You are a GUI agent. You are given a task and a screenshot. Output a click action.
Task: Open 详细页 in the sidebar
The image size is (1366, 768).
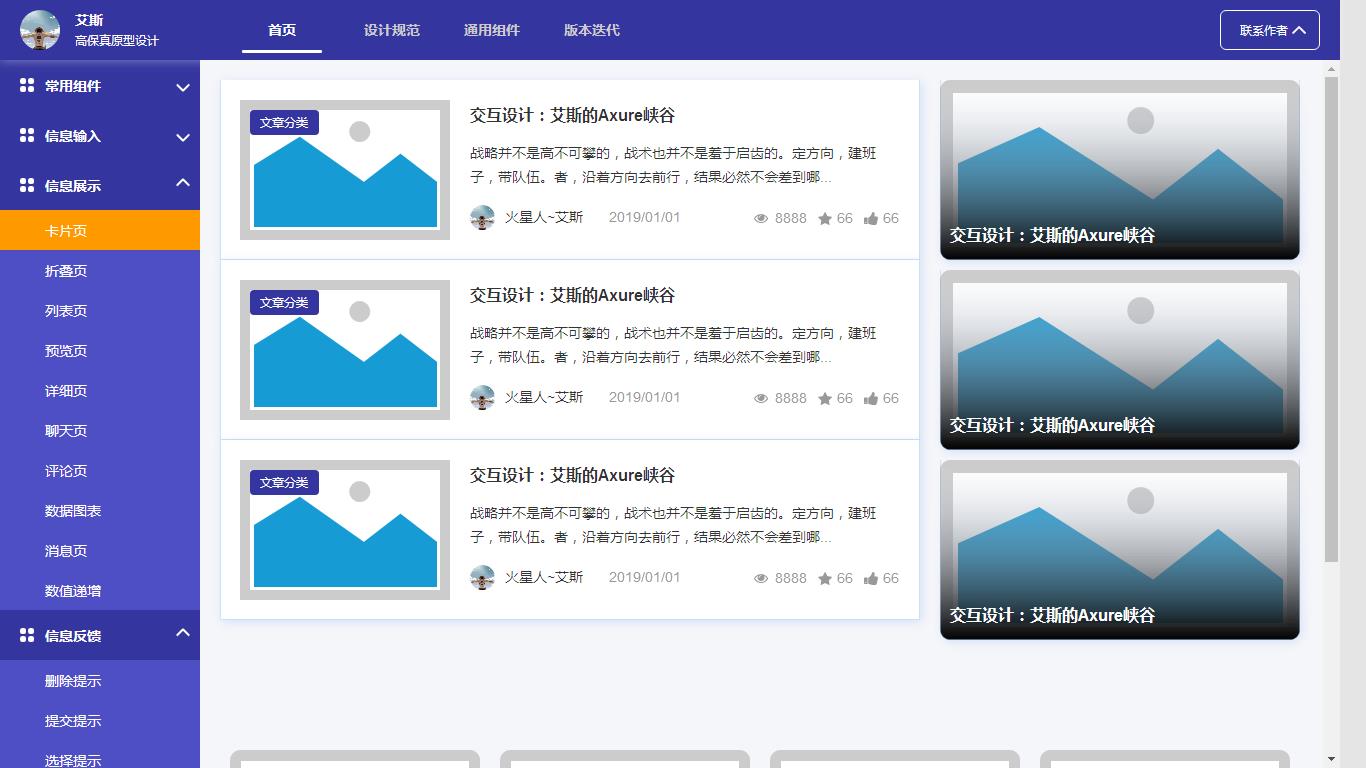point(100,391)
